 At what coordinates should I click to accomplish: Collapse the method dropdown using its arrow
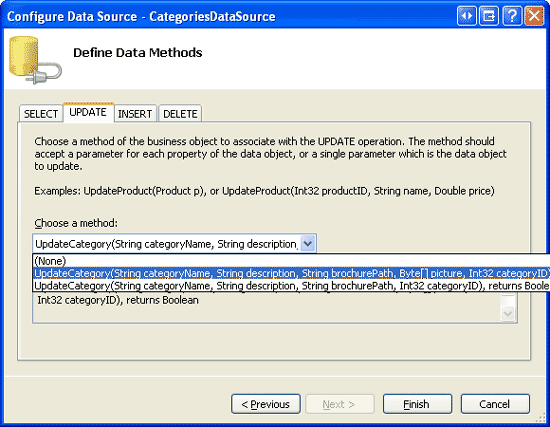pyautogui.click(x=308, y=243)
